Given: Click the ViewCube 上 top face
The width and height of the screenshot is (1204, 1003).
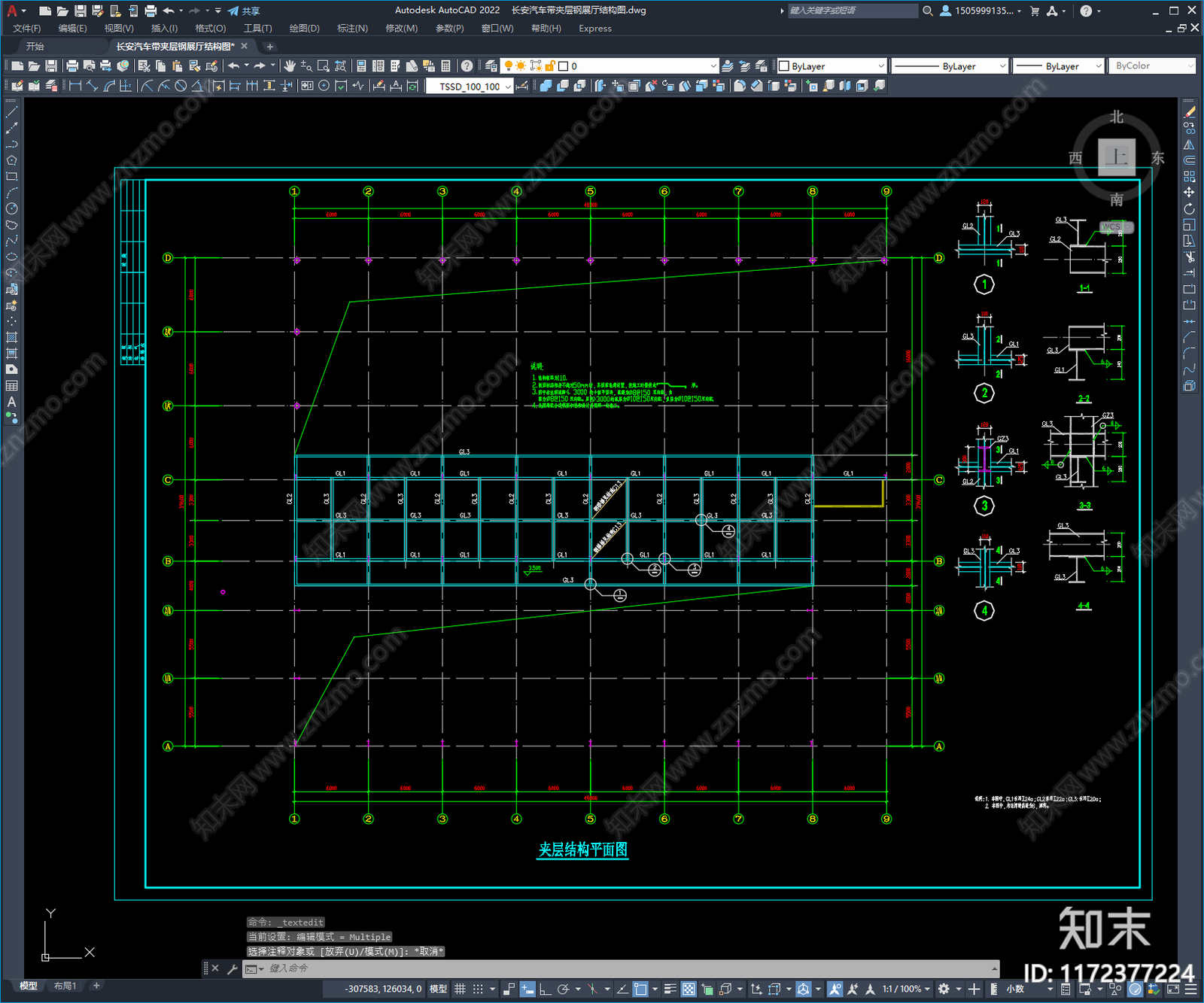Looking at the screenshot, I should click(1117, 157).
